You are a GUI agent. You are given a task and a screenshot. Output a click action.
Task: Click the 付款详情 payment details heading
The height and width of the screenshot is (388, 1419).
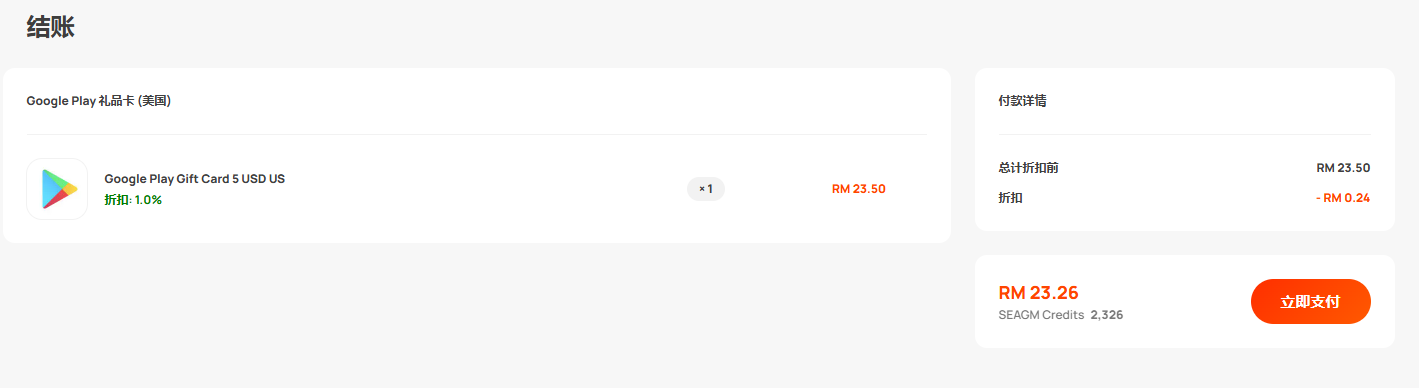(1023, 101)
